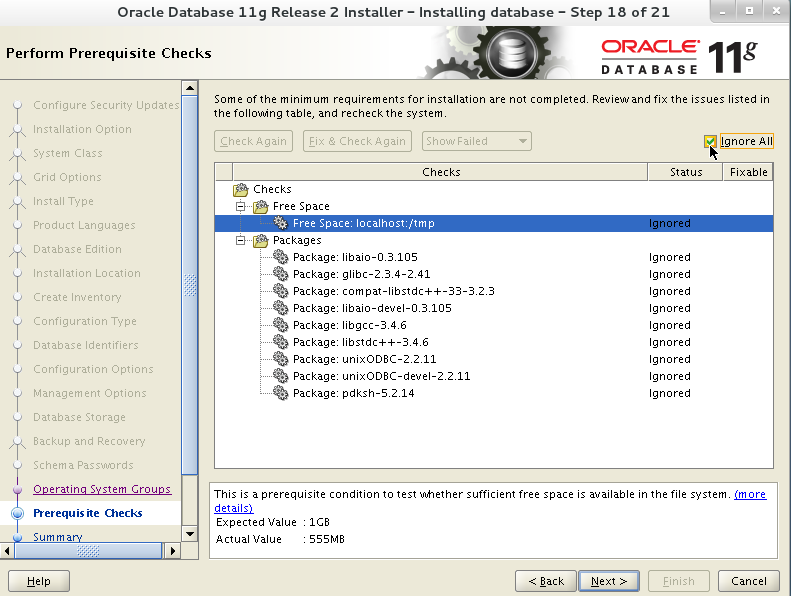Click the Fix & Check Again button

(357, 141)
